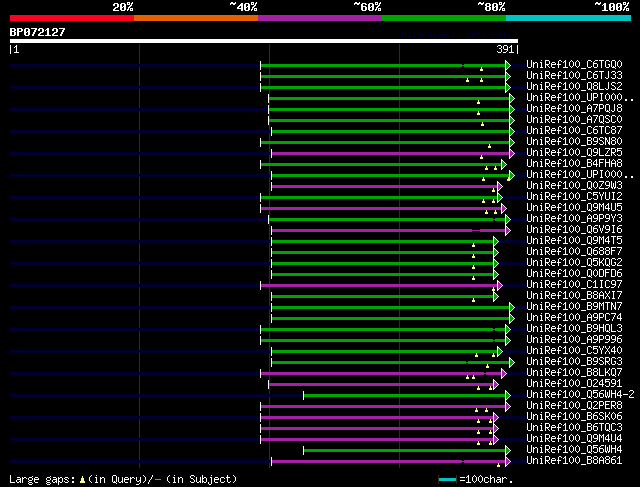Viewport: 640px width, 487px height.
Task: Click the UniRef100_Q9M4U4 label
Action: click(x=574, y=439)
